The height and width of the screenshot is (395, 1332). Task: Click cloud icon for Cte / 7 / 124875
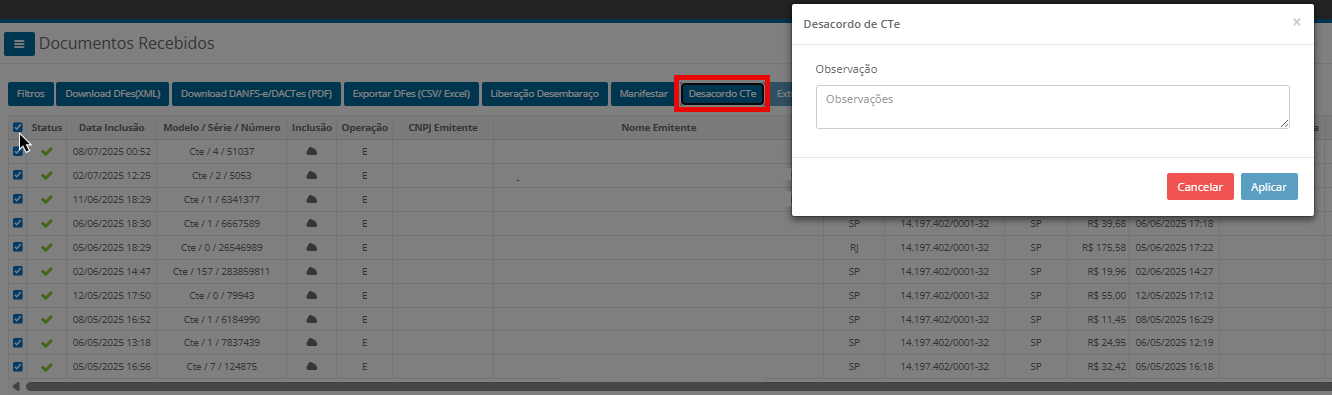311,367
